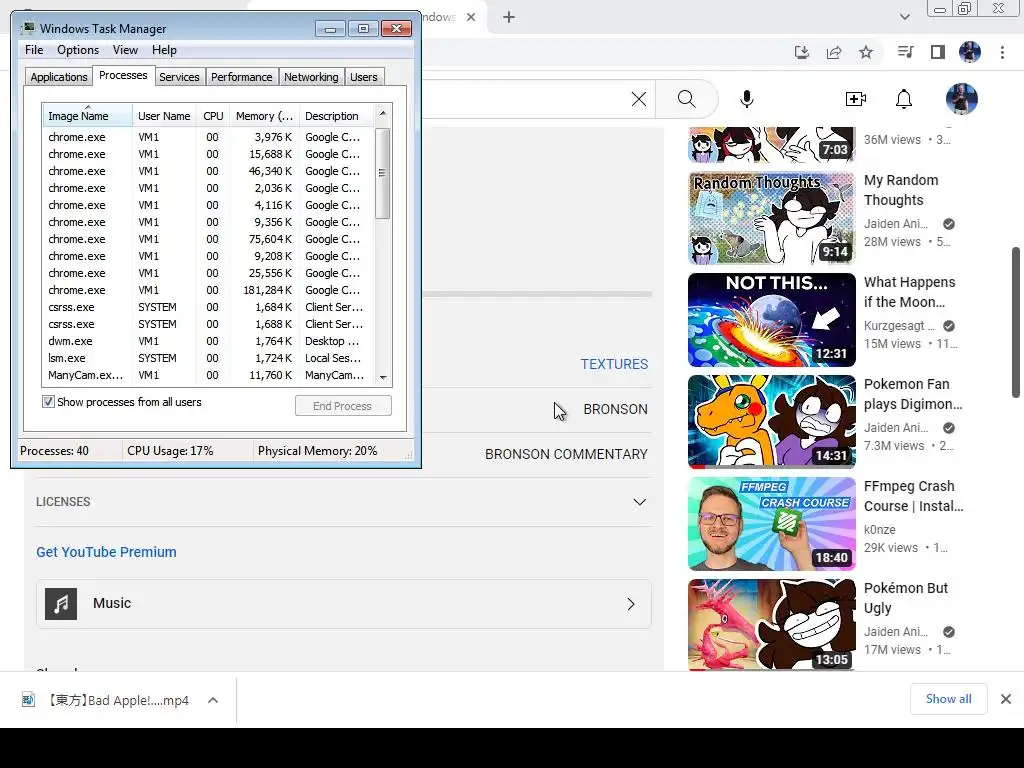Screen dimensions: 1024x768
Task: Start voice search with microphone icon
Action: pyautogui.click(x=747, y=99)
